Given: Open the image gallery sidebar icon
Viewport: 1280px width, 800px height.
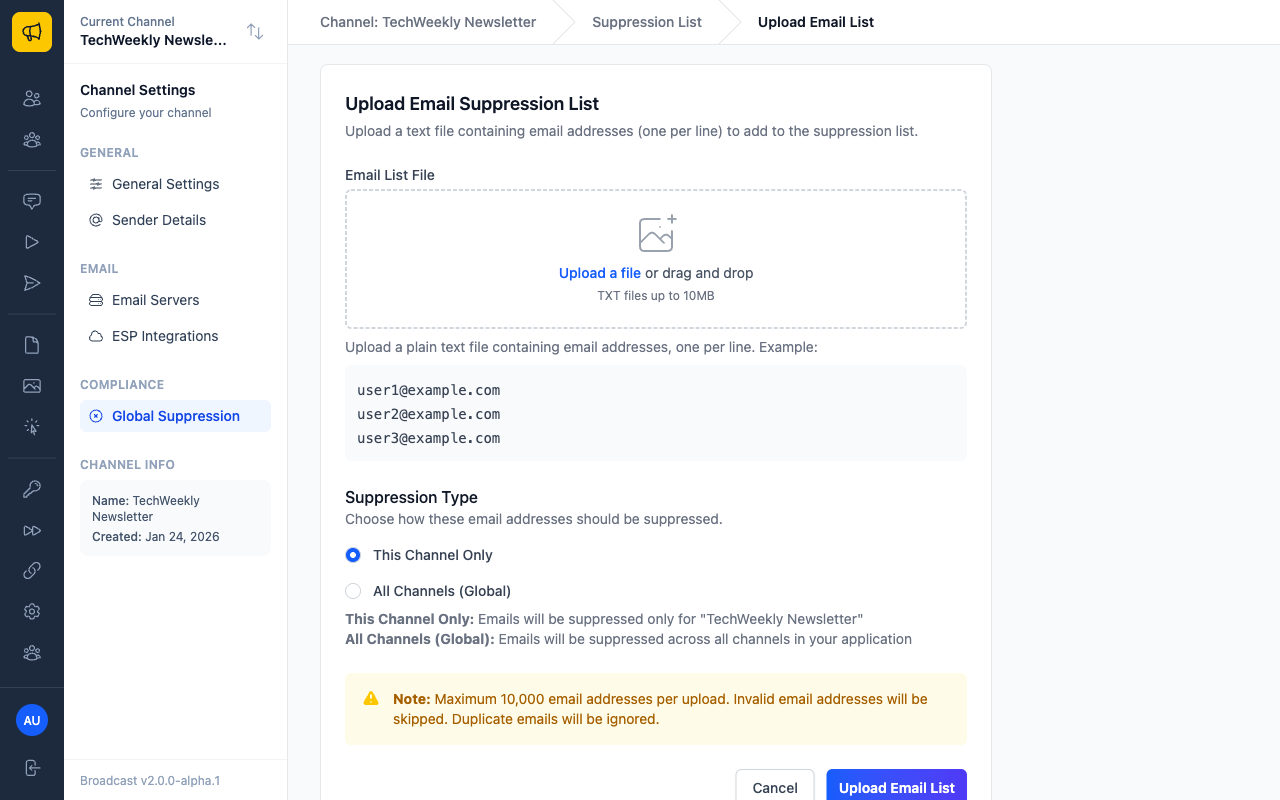Looking at the screenshot, I should coord(32,386).
